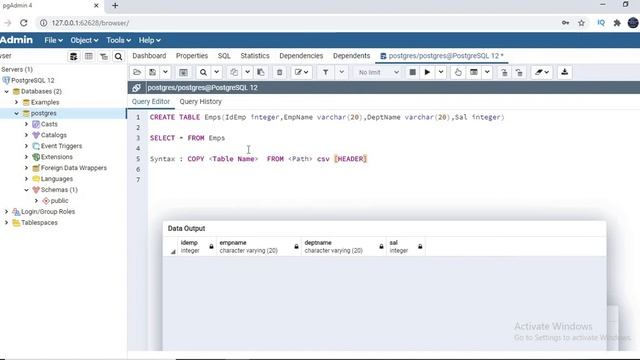
Task: Select the postgres/postgres@PostgreSQL 12 query tab
Action: tap(442, 56)
